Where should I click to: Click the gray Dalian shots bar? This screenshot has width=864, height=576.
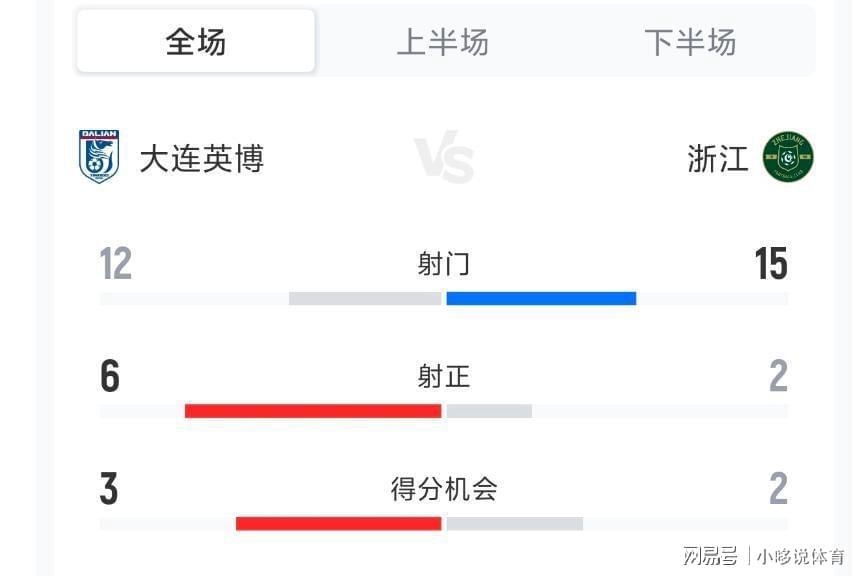(365, 298)
